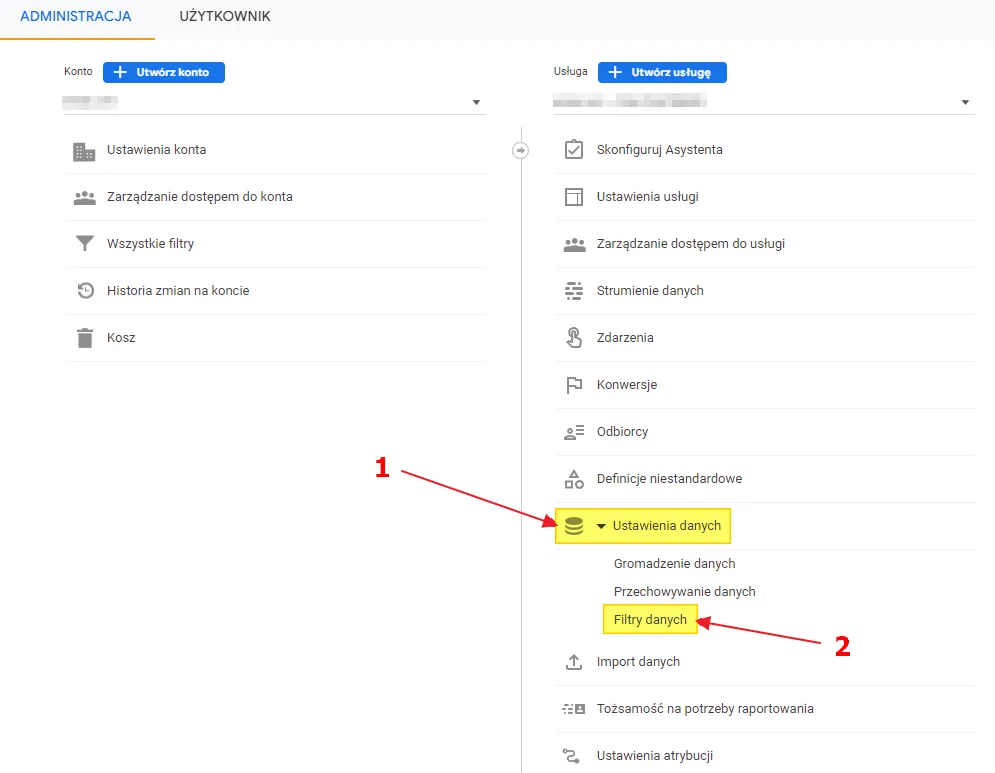This screenshot has height=773, width=995.
Task: Click the audience icon beside Odbiorcy
Action: [x=574, y=433]
